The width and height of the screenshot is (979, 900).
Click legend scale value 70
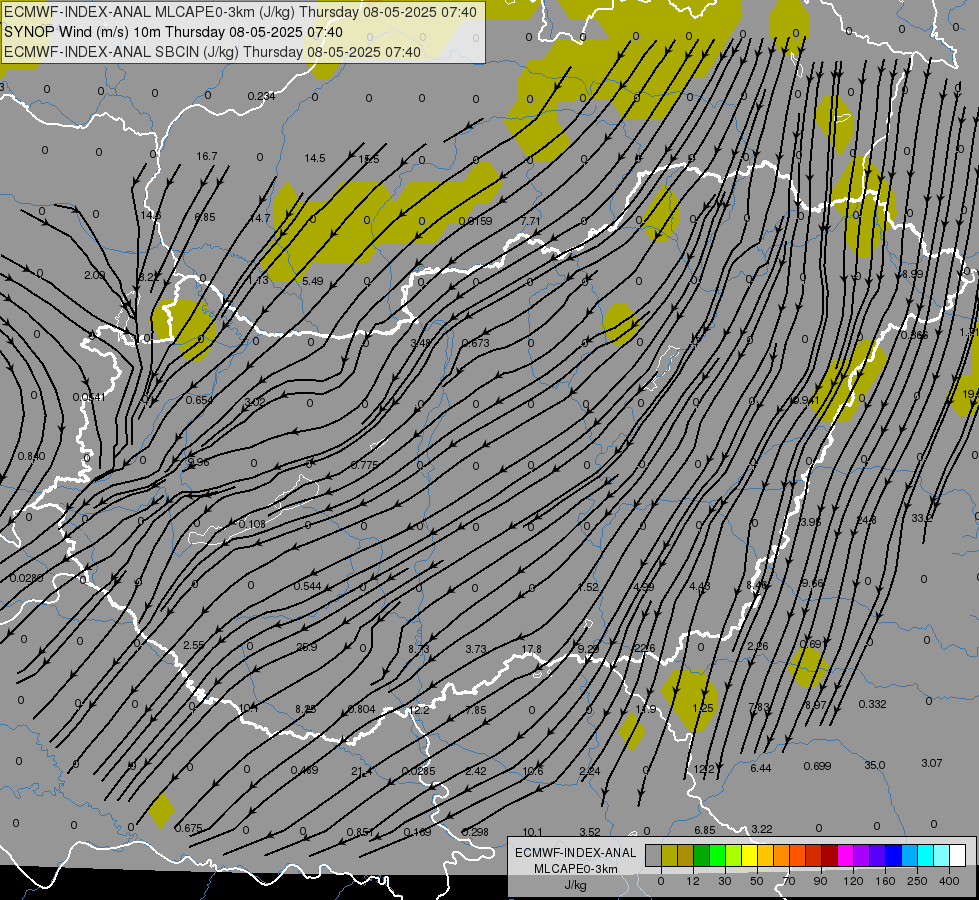click(789, 881)
